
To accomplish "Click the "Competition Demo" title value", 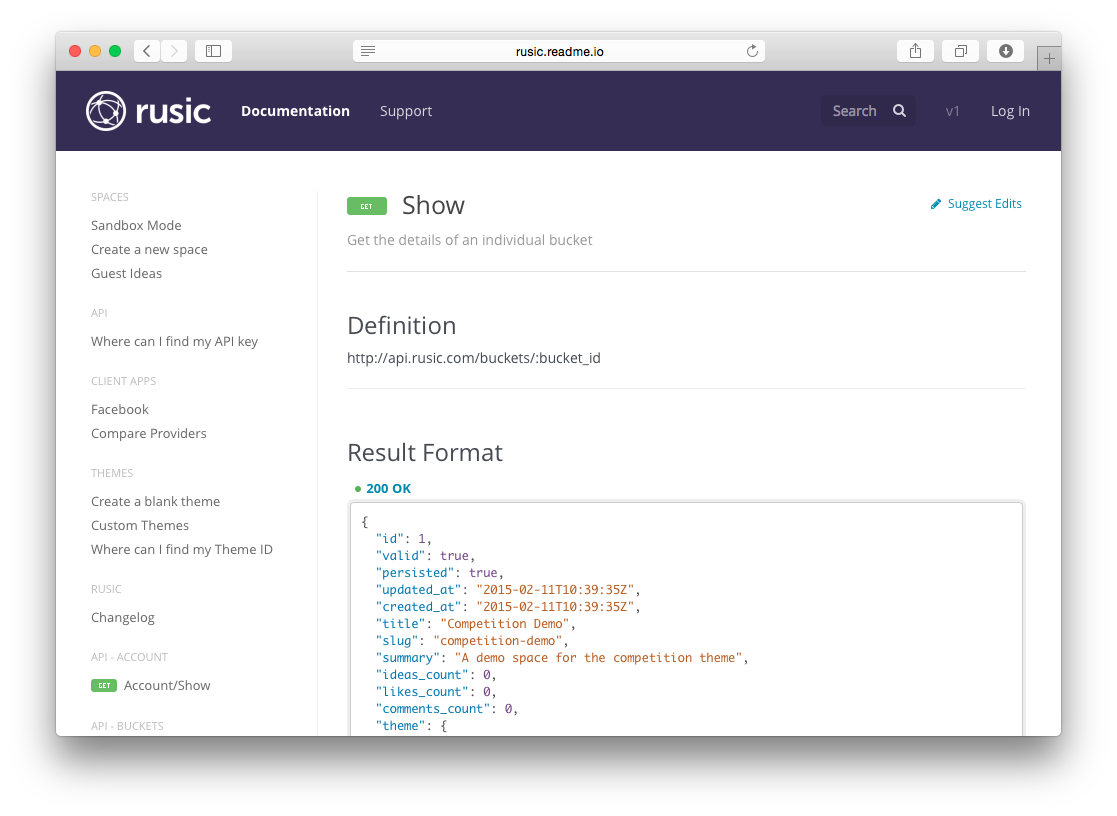I will [504, 624].
